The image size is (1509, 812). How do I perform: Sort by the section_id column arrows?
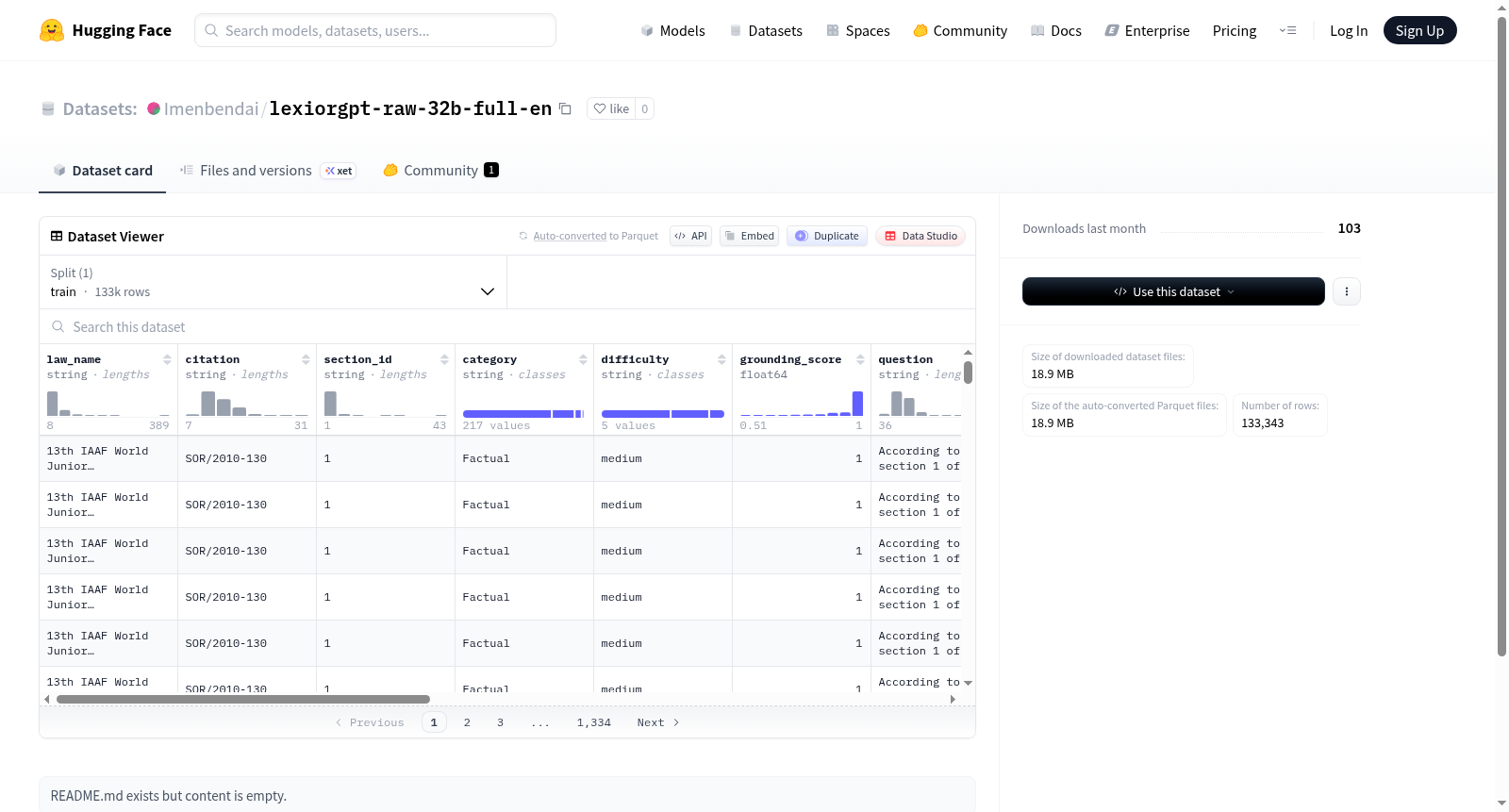pyautogui.click(x=444, y=359)
